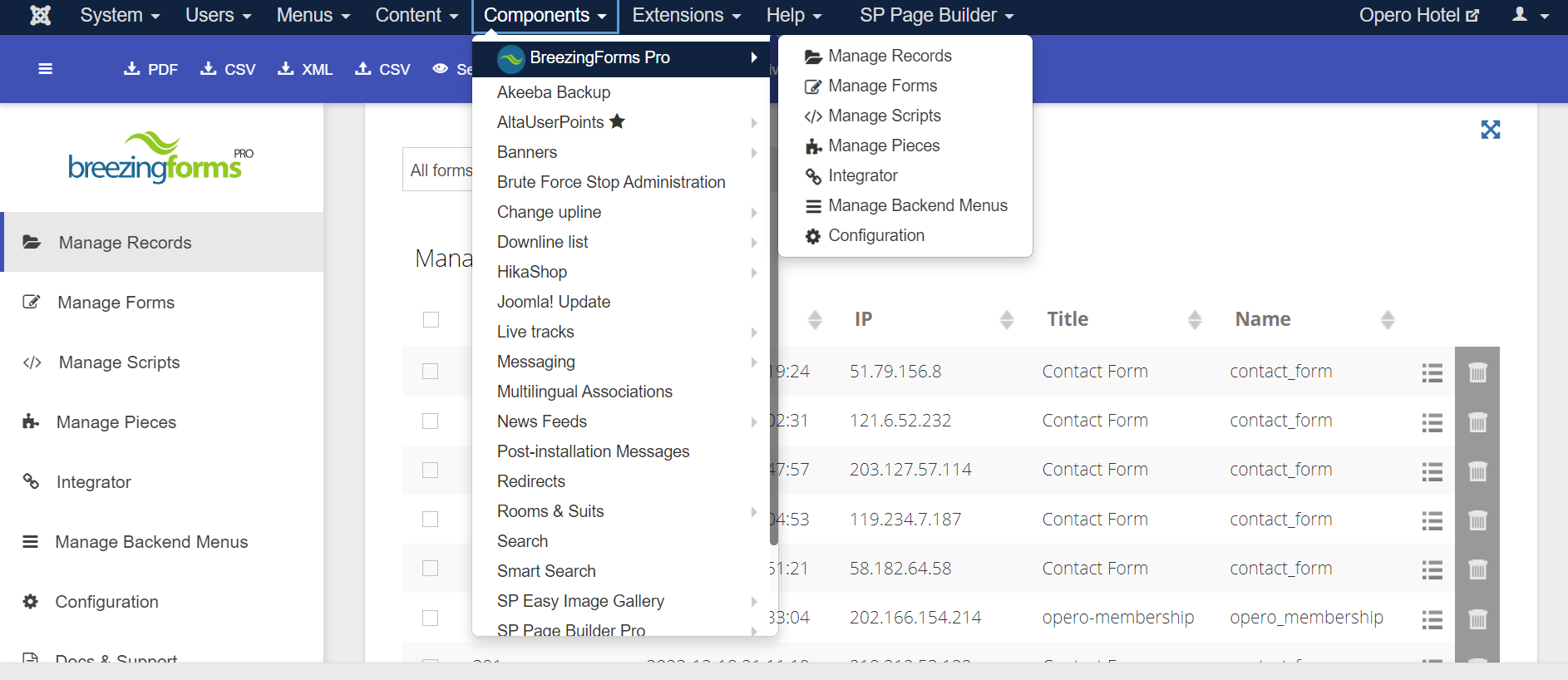This screenshot has height=680, width=1568.
Task: Open the SP Page Builder dropdown menu
Action: click(937, 15)
